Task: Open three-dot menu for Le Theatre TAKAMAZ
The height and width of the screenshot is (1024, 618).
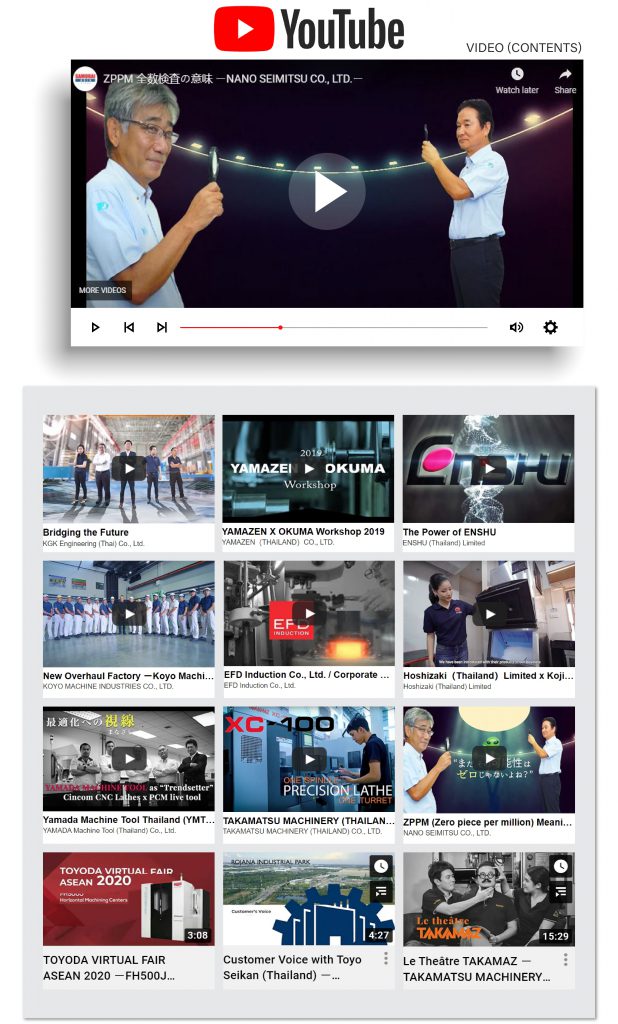Action: click(566, 959)
